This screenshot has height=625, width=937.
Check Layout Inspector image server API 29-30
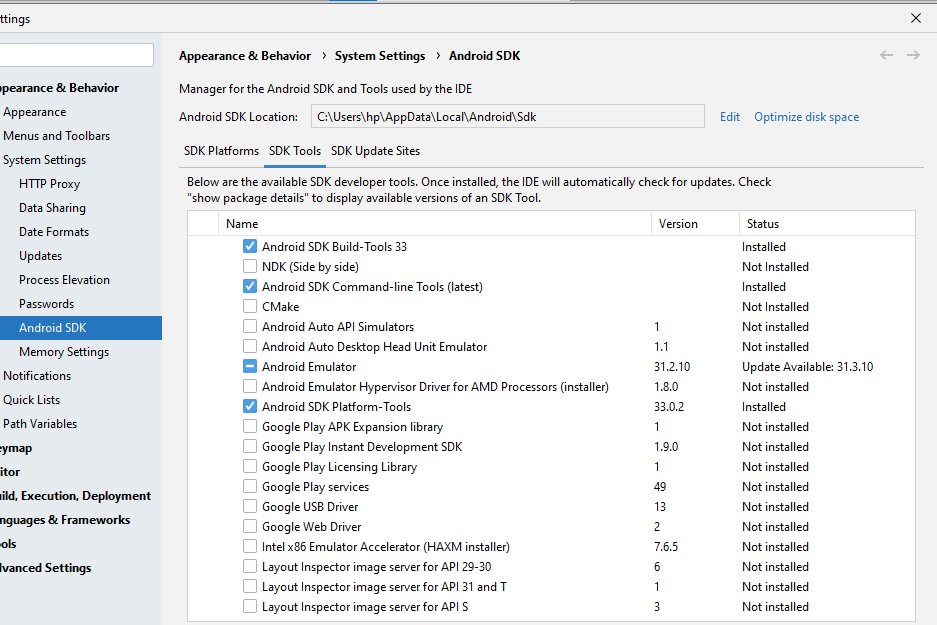250,566
